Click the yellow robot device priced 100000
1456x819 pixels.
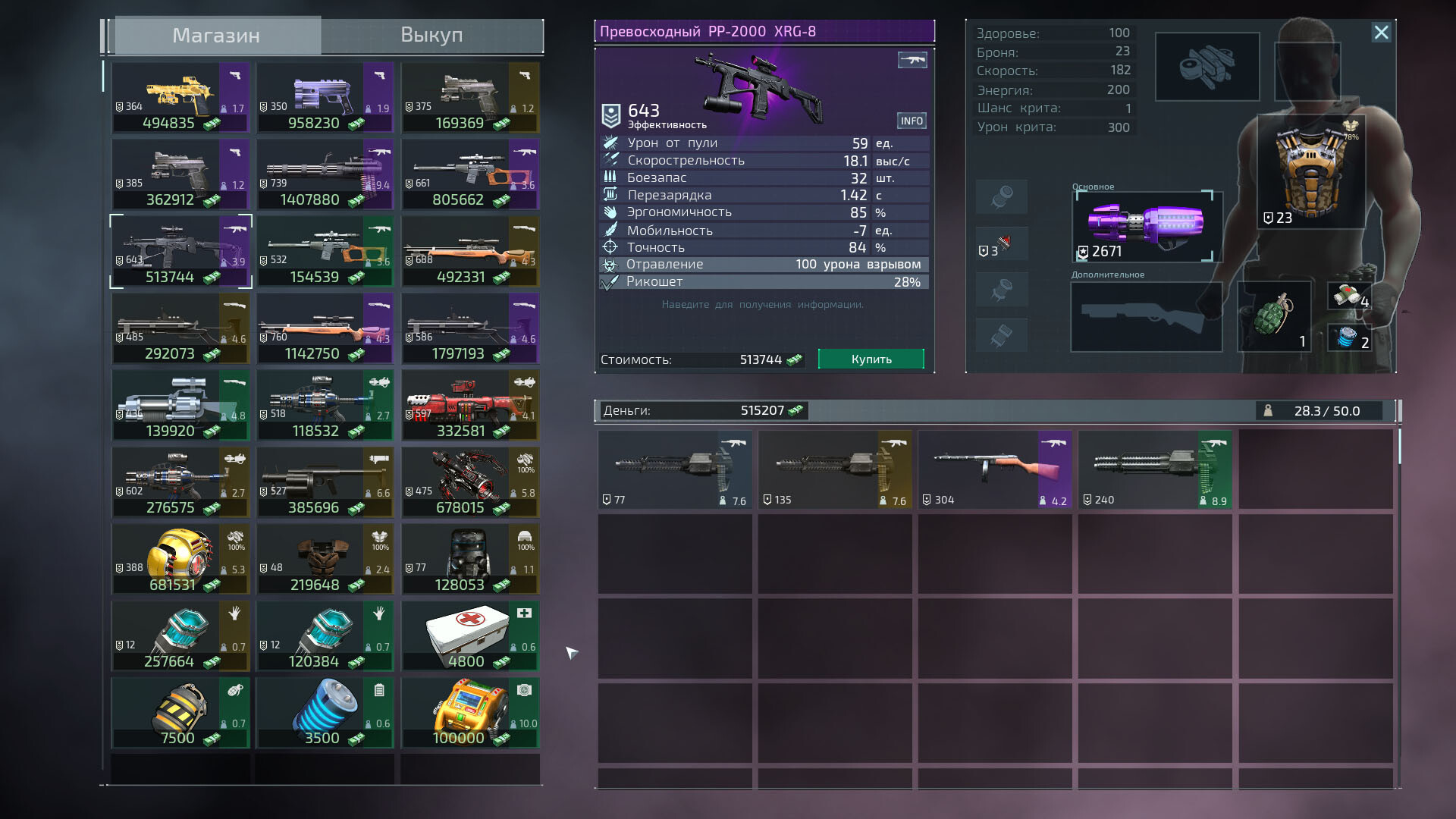pyautogui.click(x=469, y=712)
